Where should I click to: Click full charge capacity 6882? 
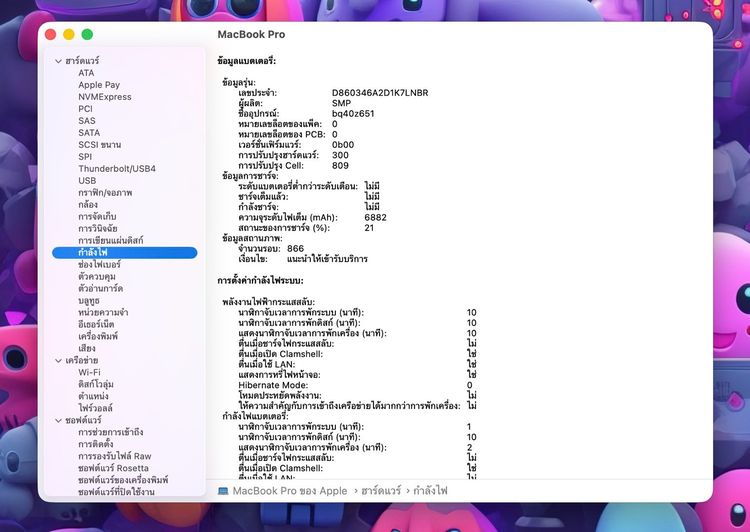click(x=375, y=218)
